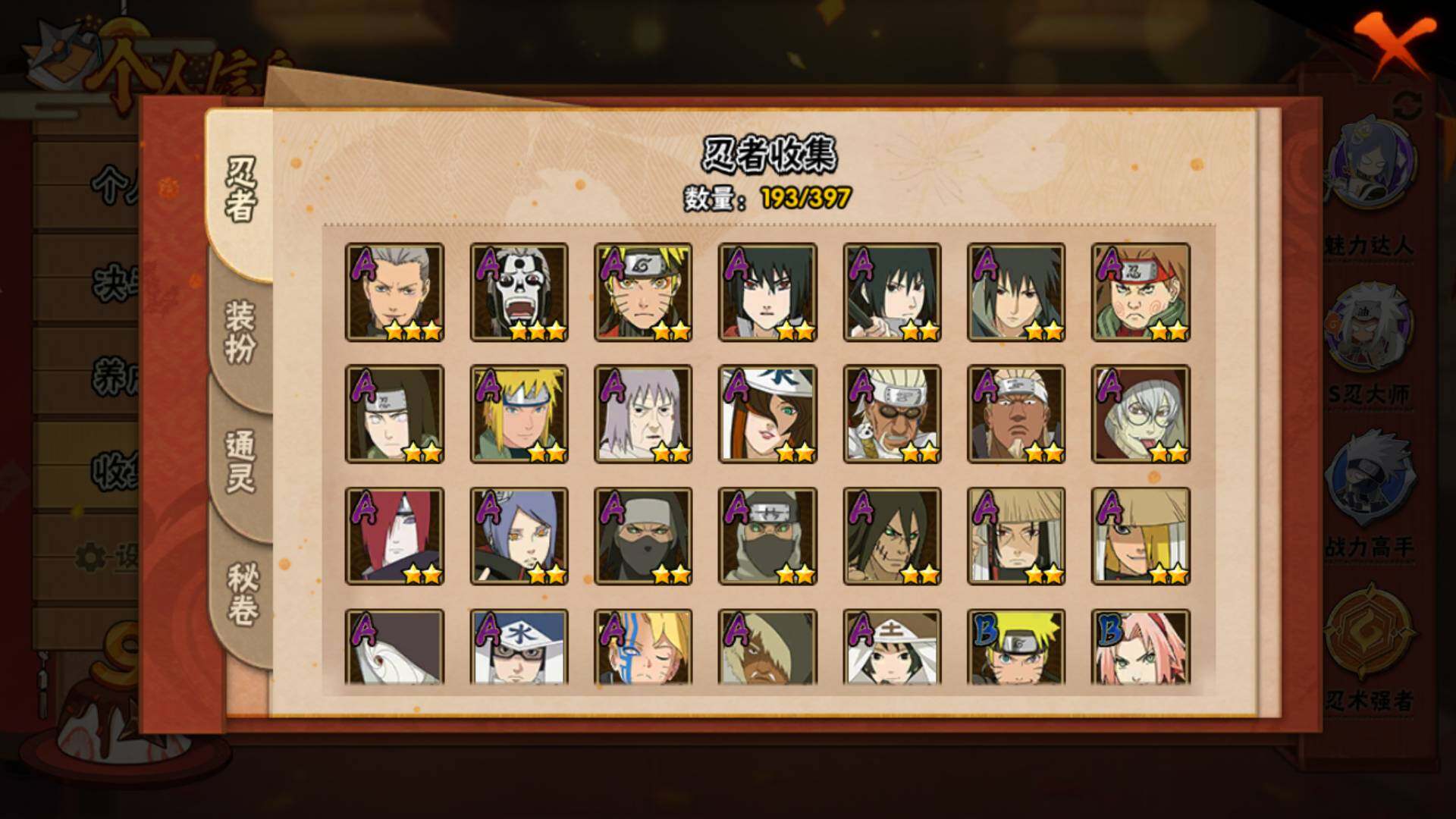The image size is (1456, 819).
Task: Select the blue-haired Konan portrait
Action: pos(519,536)
